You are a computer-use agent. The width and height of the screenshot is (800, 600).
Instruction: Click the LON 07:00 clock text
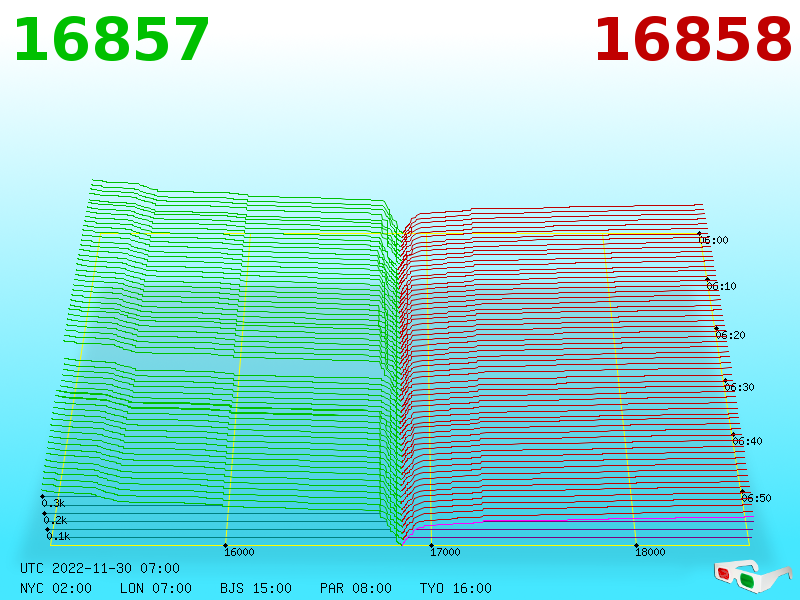[156, 588]
